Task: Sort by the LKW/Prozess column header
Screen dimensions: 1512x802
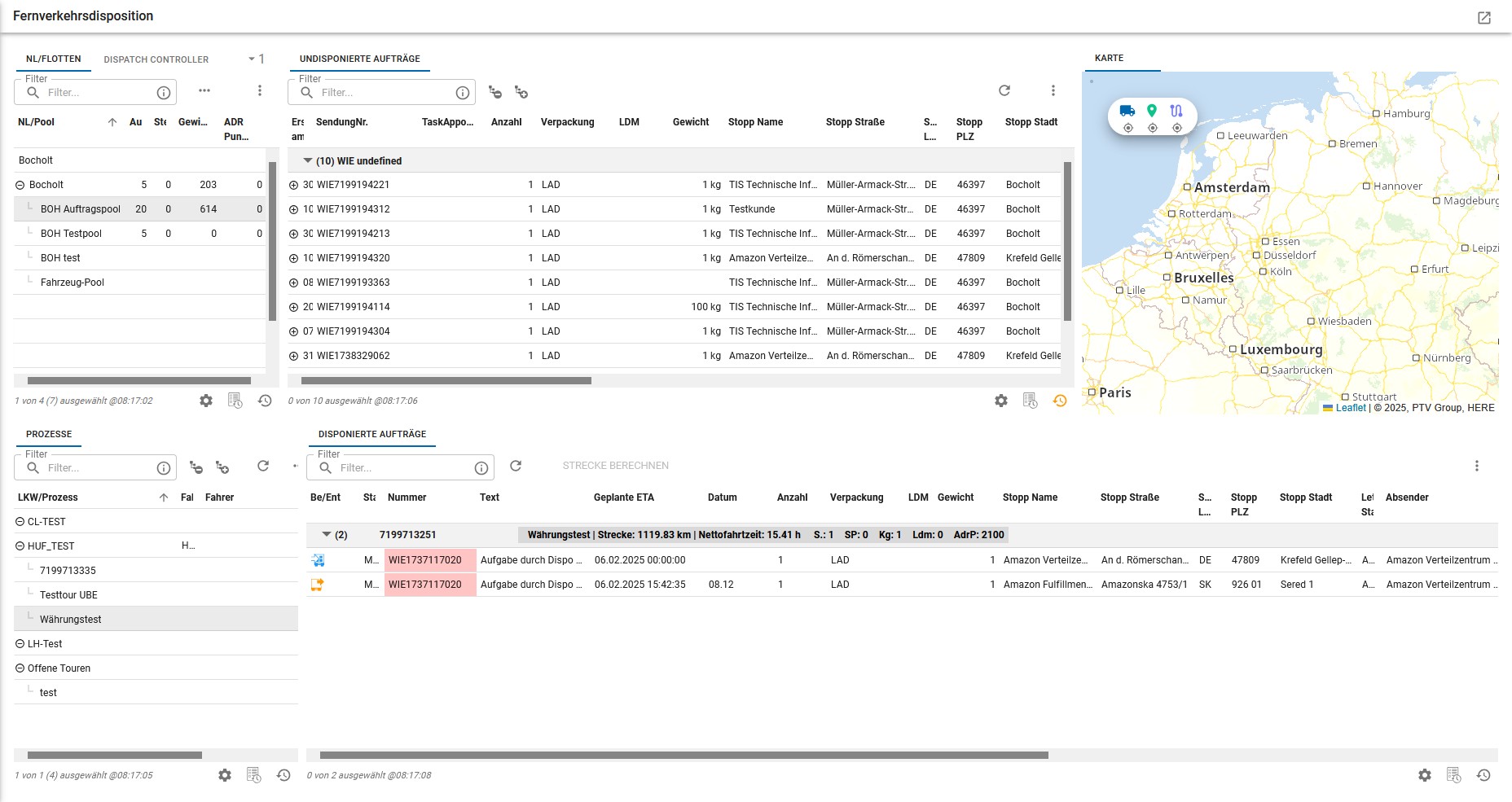Action: pyautogui.click(x=48, y=497)
